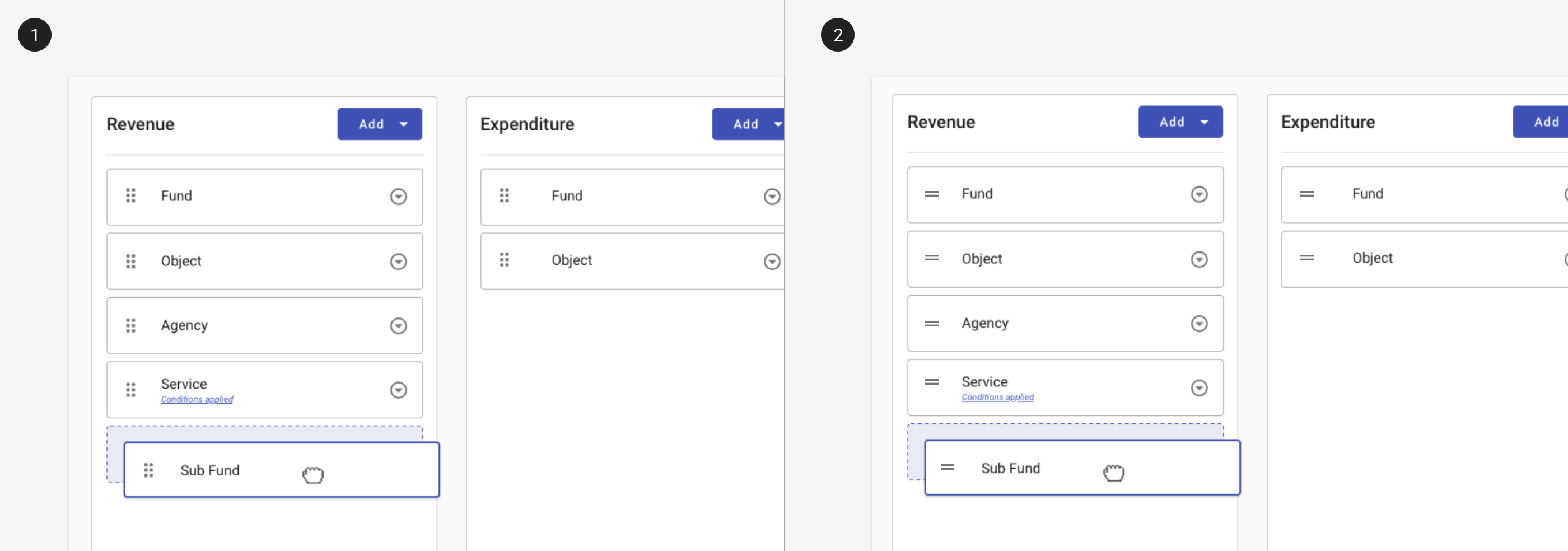The width and height of the screenshot is (1568, 551).
Task: Open the Revenue Object options circle arrow in panel 2
Action: coord(1198,260)
